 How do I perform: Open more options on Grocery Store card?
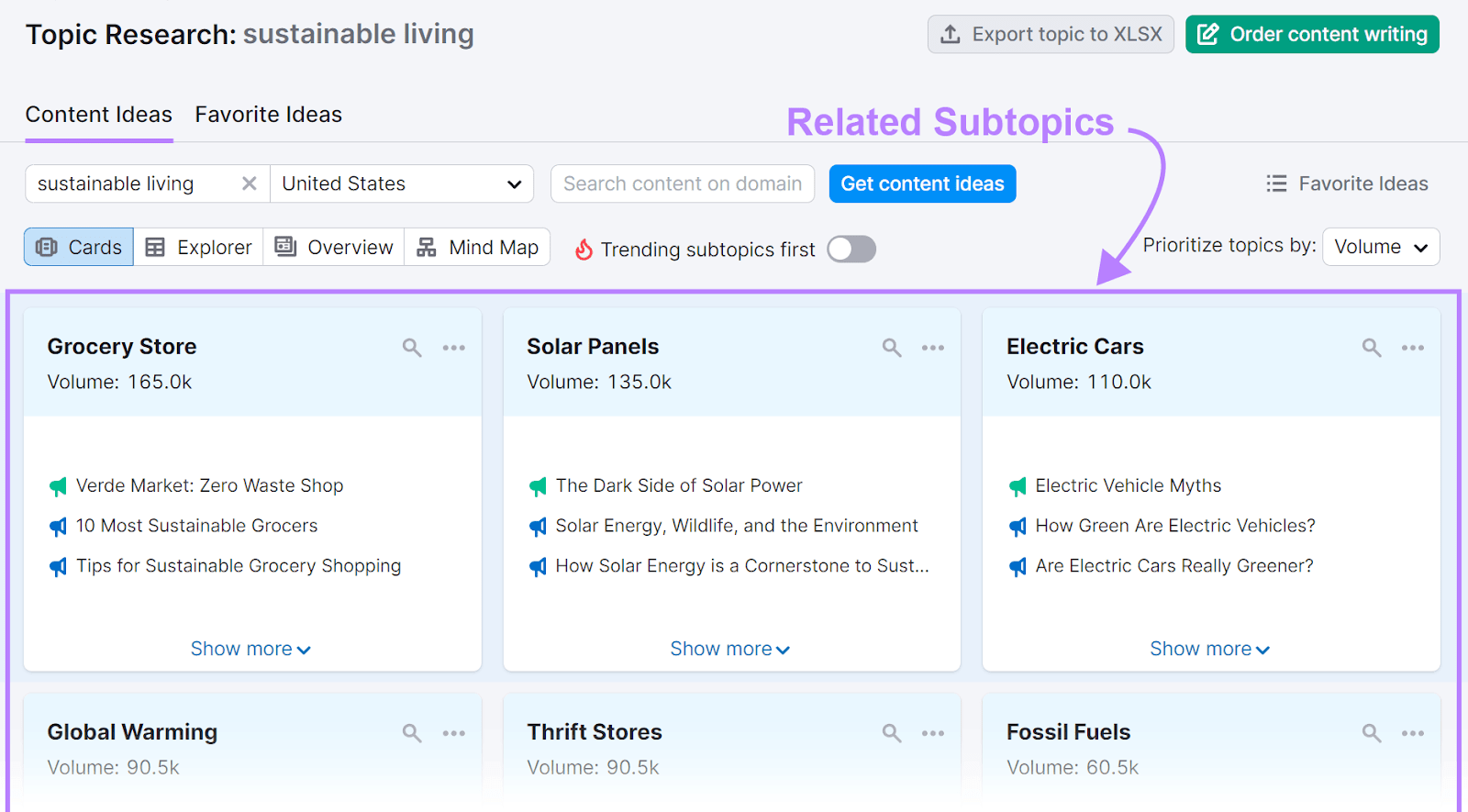(454, 348)
